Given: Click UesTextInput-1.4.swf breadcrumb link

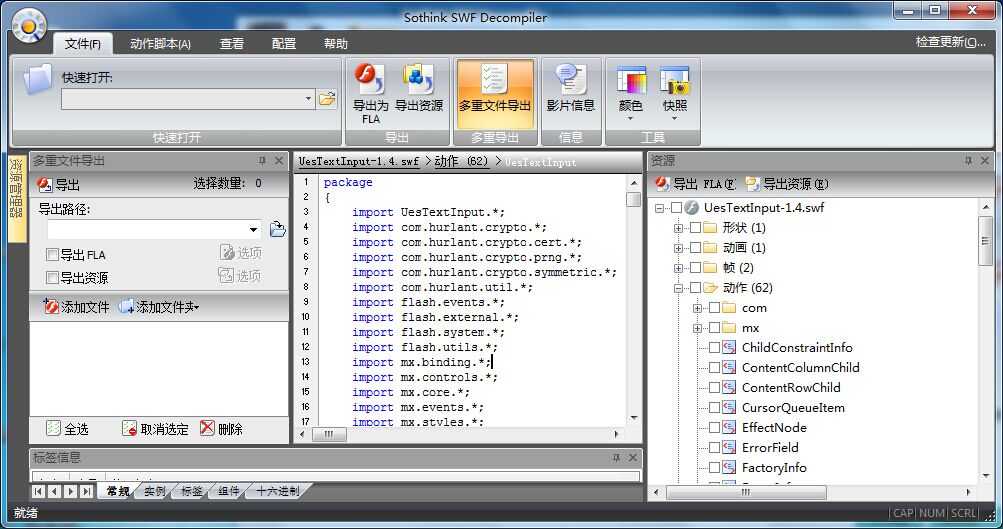Looking at the screenshot, I should 359,161.
